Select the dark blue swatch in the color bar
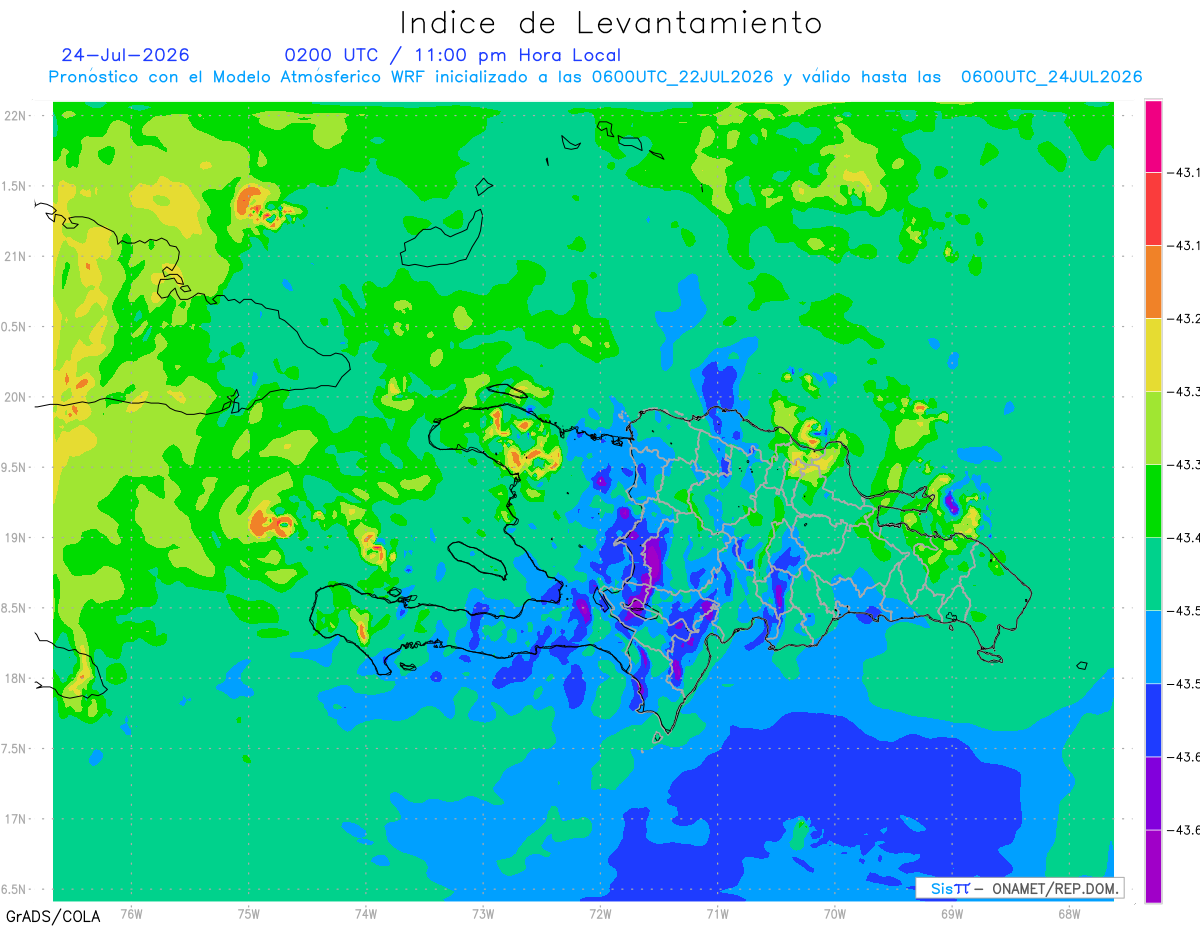The width and height of the screenshot is (1200, 927). tap(1153, 720)
